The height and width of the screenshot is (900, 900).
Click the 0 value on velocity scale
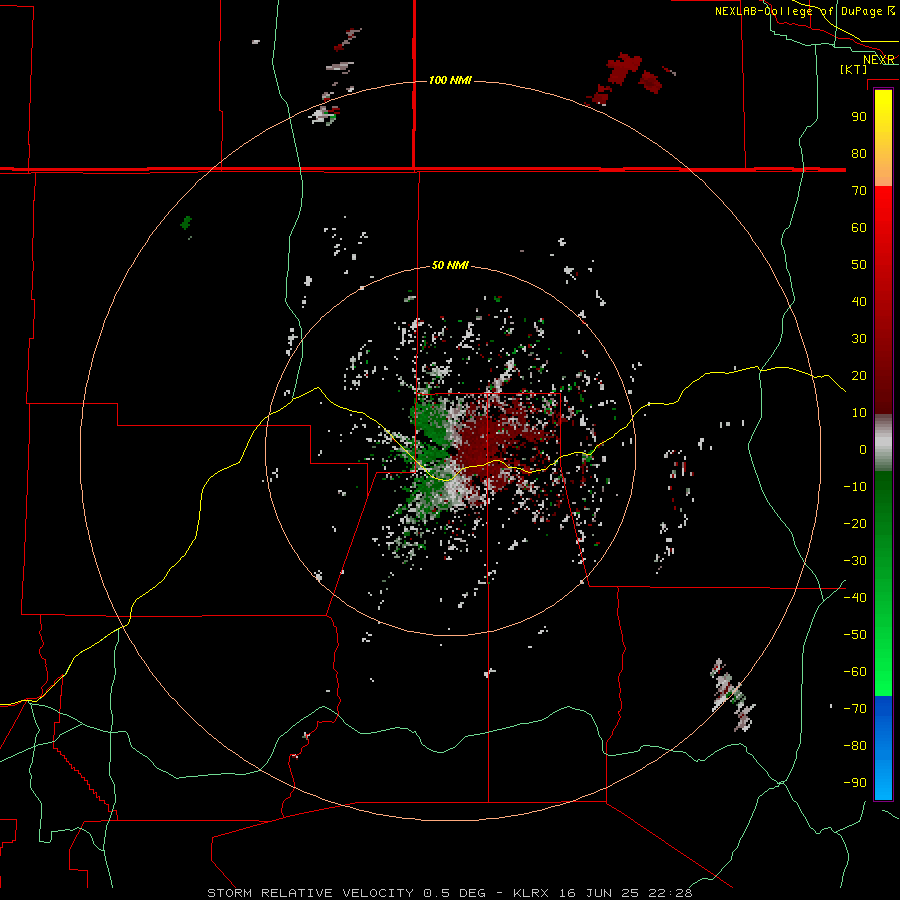(863, 449)
